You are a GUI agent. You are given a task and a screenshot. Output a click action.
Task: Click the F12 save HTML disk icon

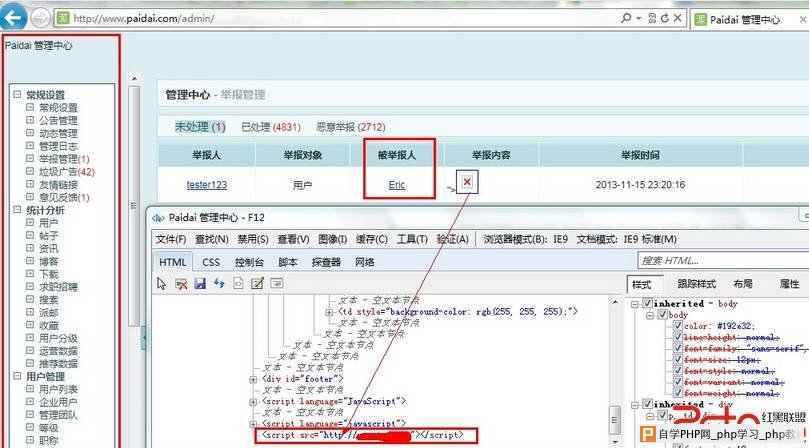(x=200, y=283)
